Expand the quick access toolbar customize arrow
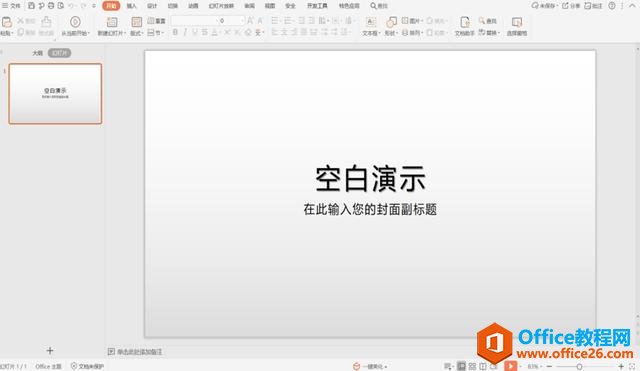This screenshot has height=371, width=640. (94, 6)
